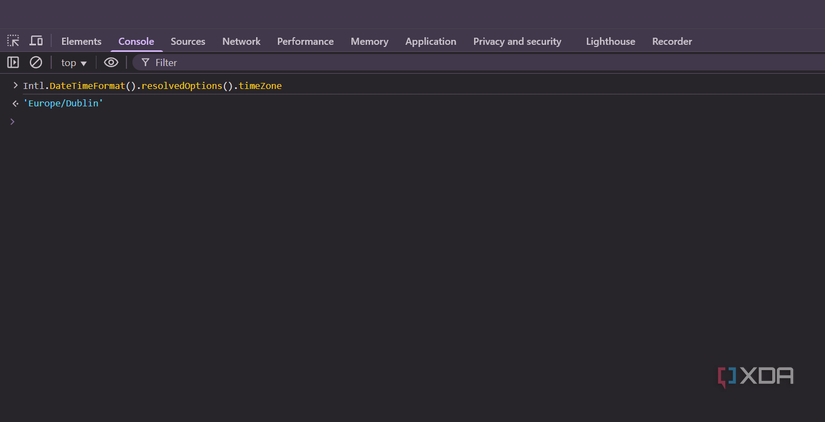Click the 'Europe/Dublin' output string

(x=64, y=103)
